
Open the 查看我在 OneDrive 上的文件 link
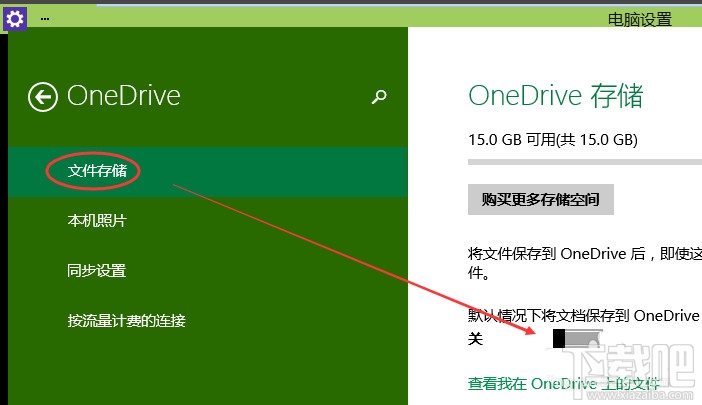tap(564, 384)
